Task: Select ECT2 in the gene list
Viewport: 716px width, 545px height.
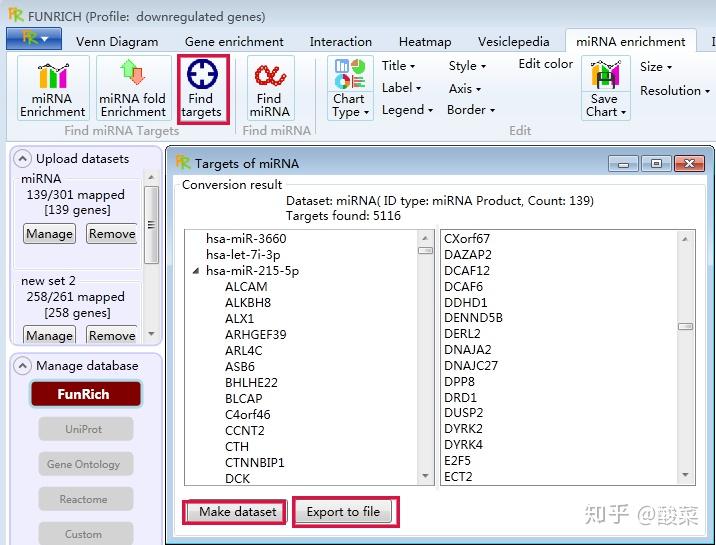Action: click(458, 477)
